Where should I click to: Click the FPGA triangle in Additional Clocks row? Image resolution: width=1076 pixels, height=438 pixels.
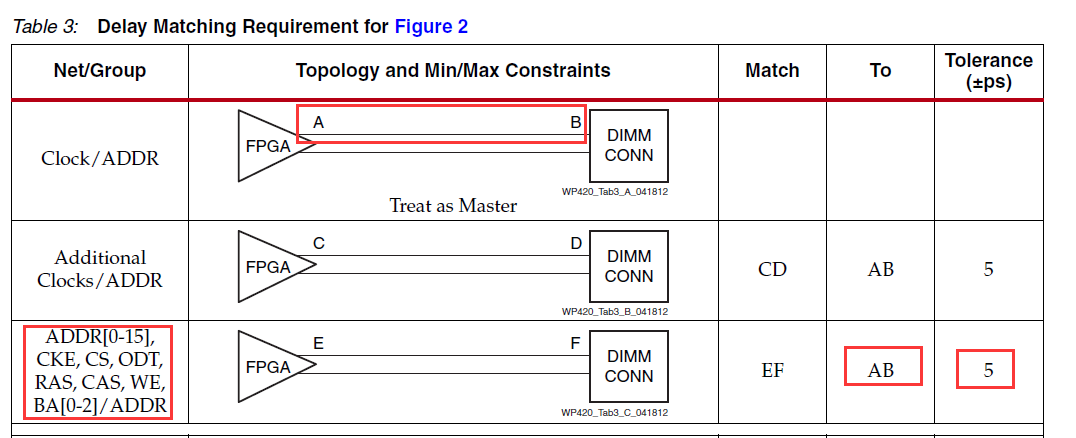(270, 267)
